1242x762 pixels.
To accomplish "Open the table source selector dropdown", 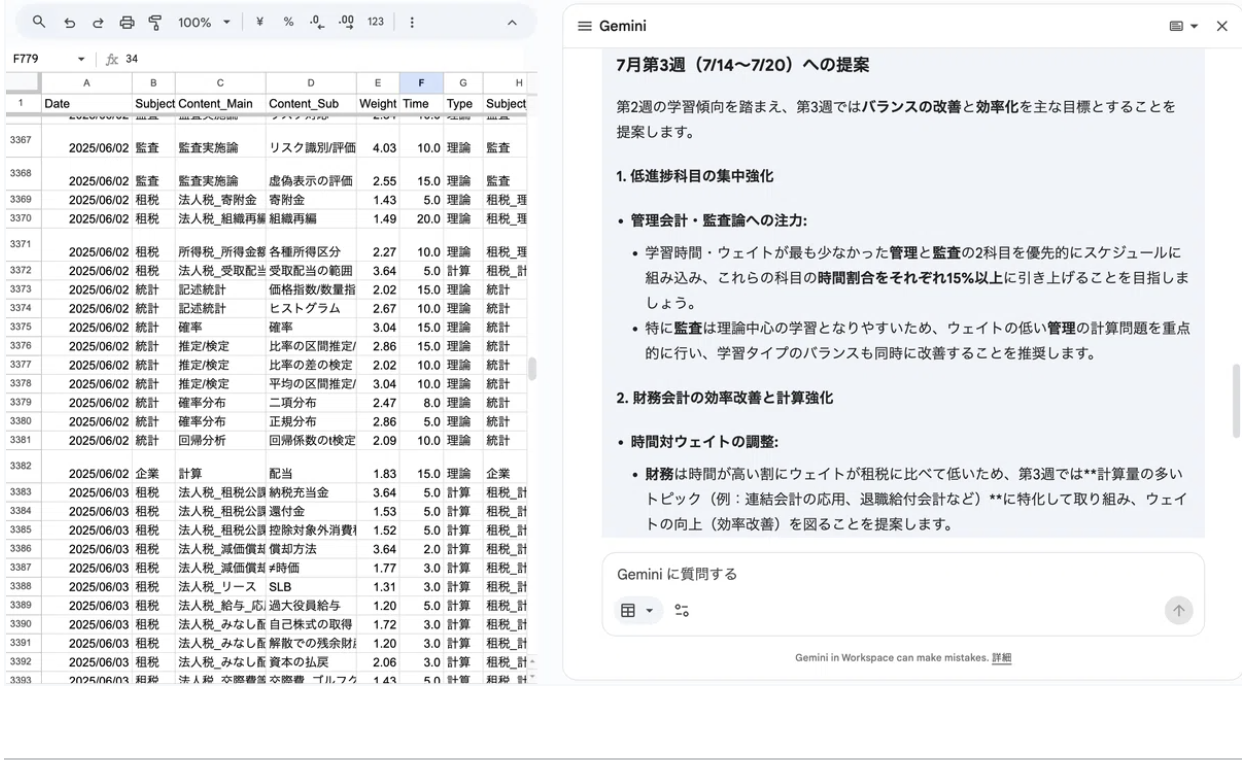I will (638, 610).
